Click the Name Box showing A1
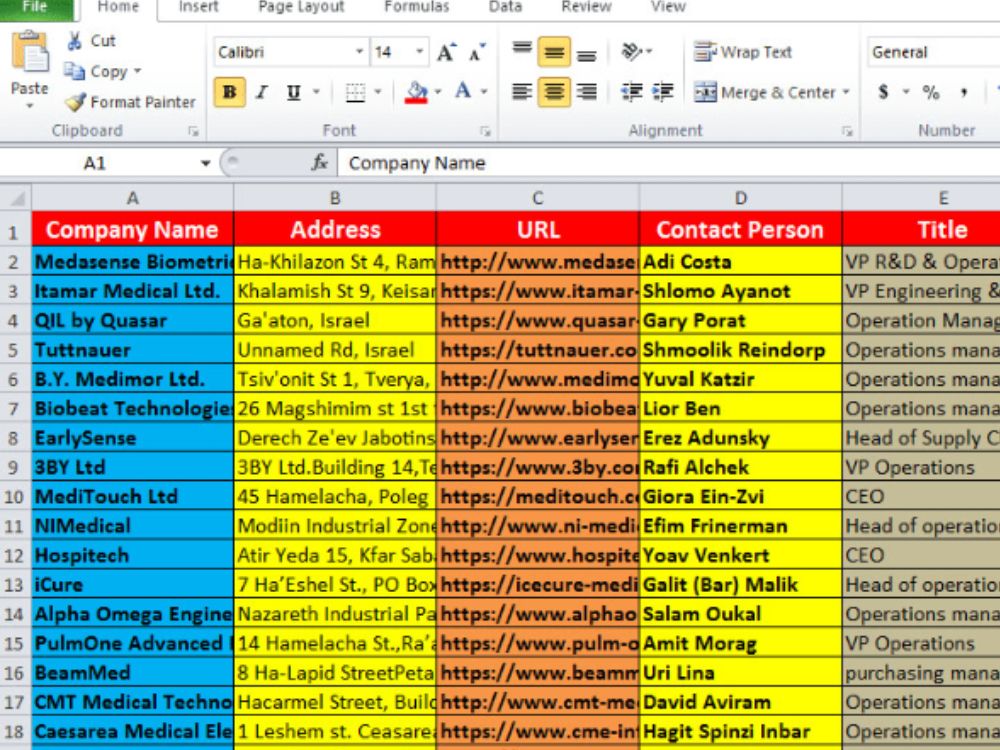The image size is (1000, 750). [x=96, y=163]
